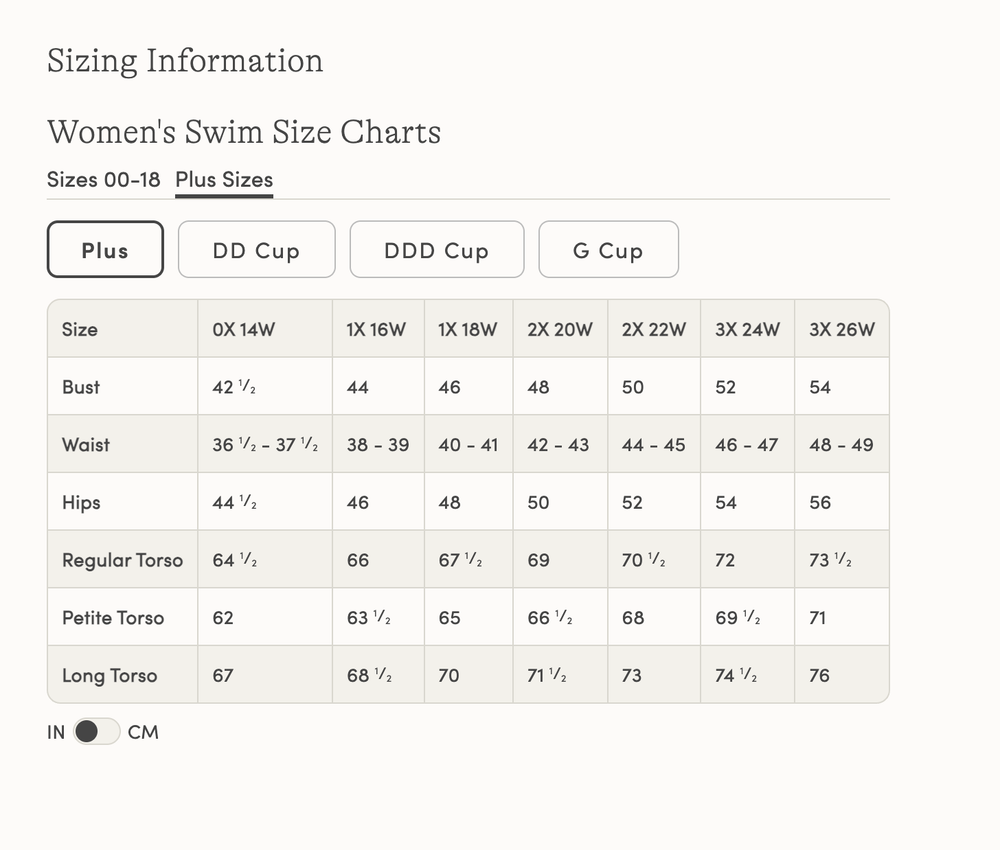Select the 1X 16W column header
Viewport: 1000px width, 850px height.
pos(376,329)
